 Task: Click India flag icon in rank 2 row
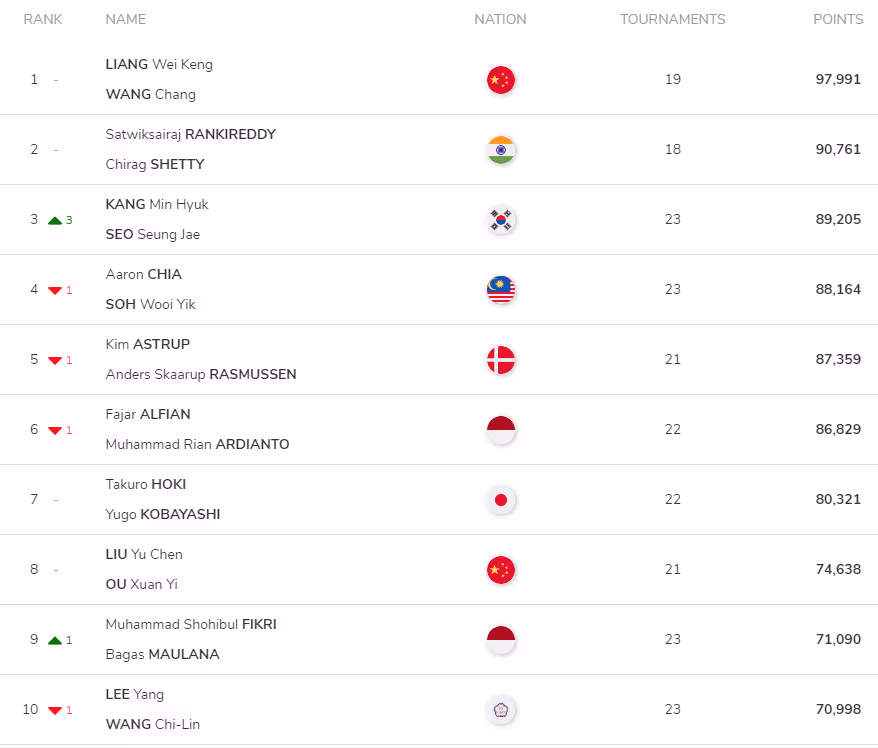[501, 150]
